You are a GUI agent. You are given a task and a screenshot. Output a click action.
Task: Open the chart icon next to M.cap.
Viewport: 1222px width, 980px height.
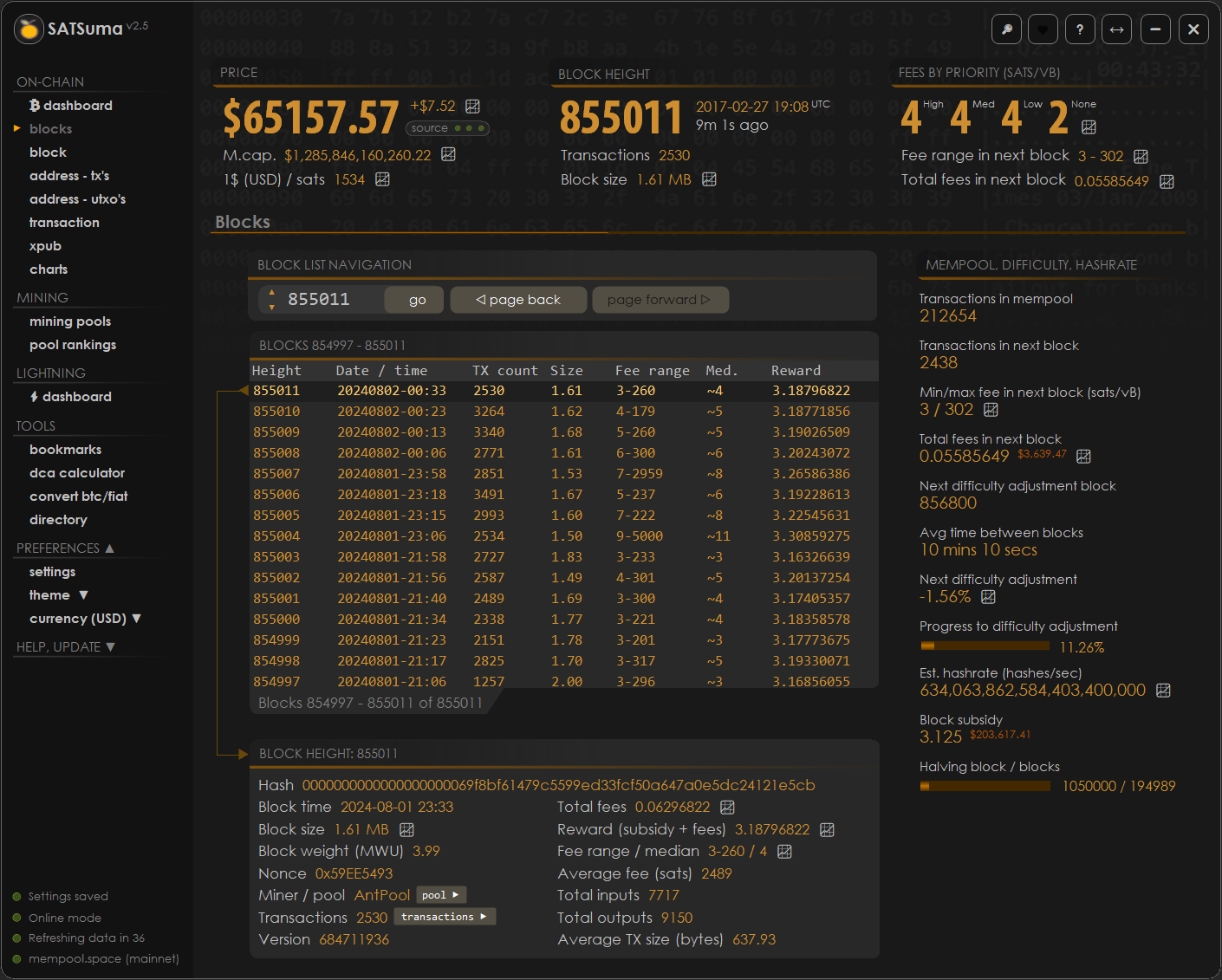click(448, 154)
